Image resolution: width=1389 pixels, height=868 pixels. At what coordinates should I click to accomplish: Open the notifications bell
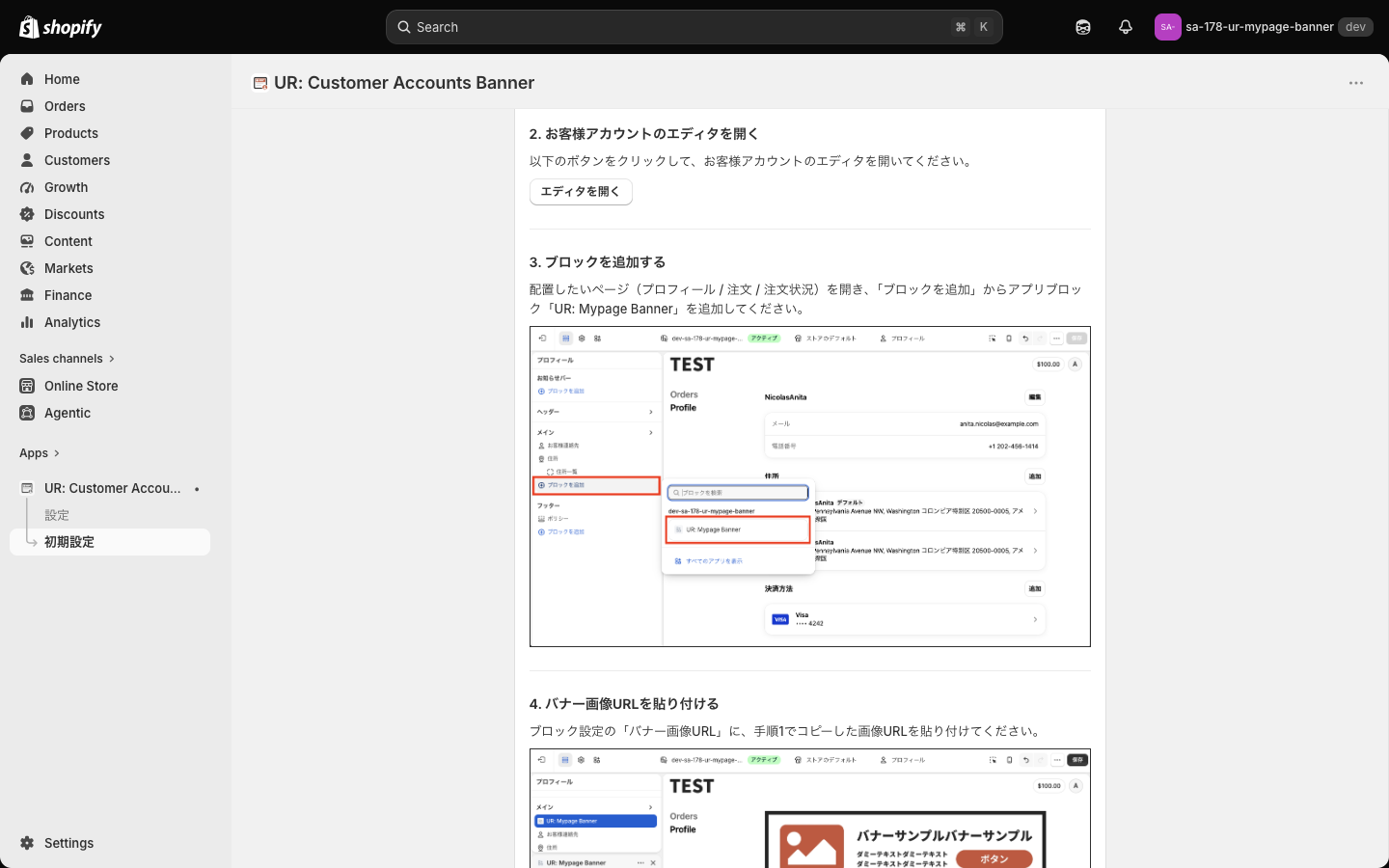point(1126,27)
